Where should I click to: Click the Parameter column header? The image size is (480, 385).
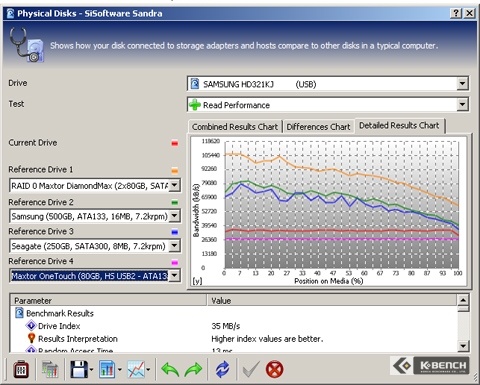pyautogui.click(x=109, y=300)
